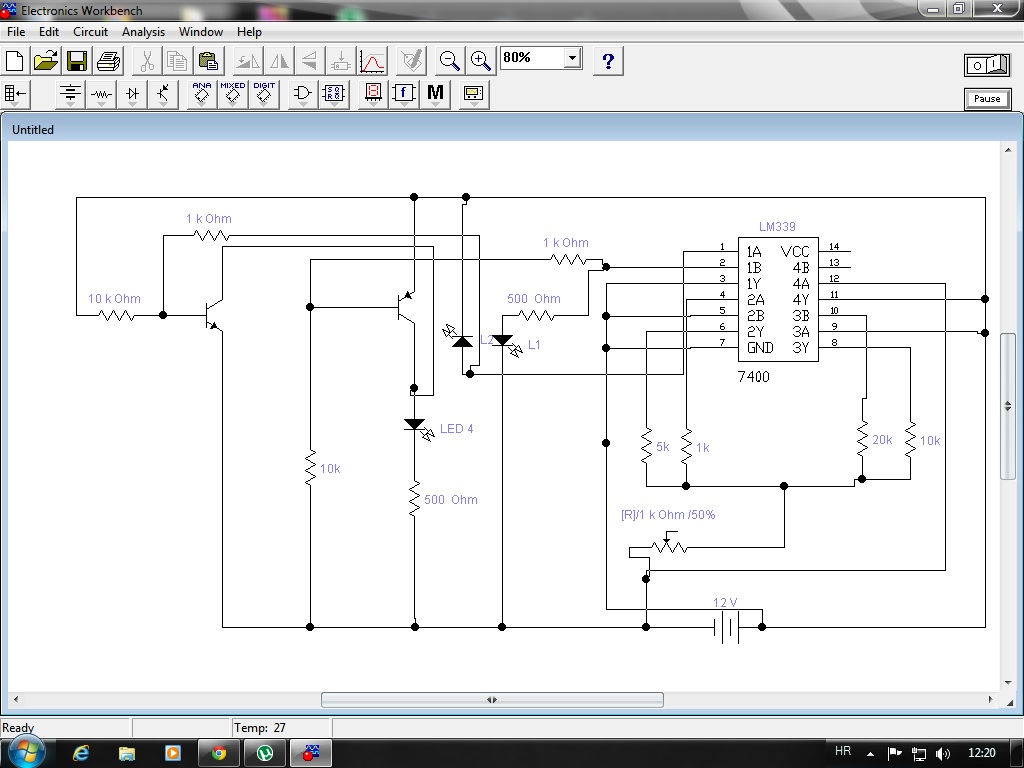Open the Circuit menu

coord(90,31)
